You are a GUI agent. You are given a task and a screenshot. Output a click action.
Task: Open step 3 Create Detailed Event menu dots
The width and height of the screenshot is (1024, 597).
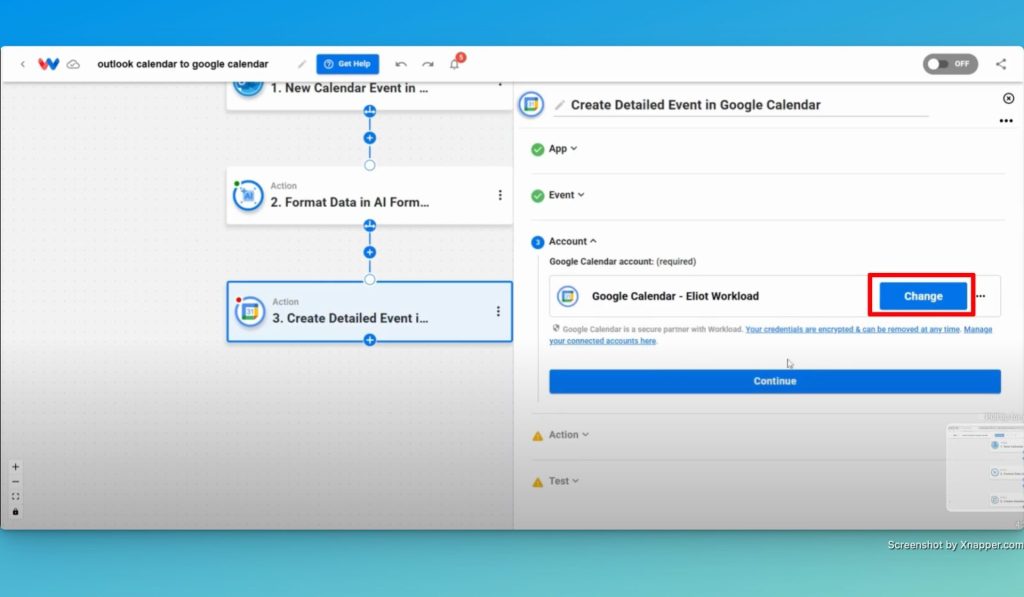pyautogui.click(x=498, y=312)
